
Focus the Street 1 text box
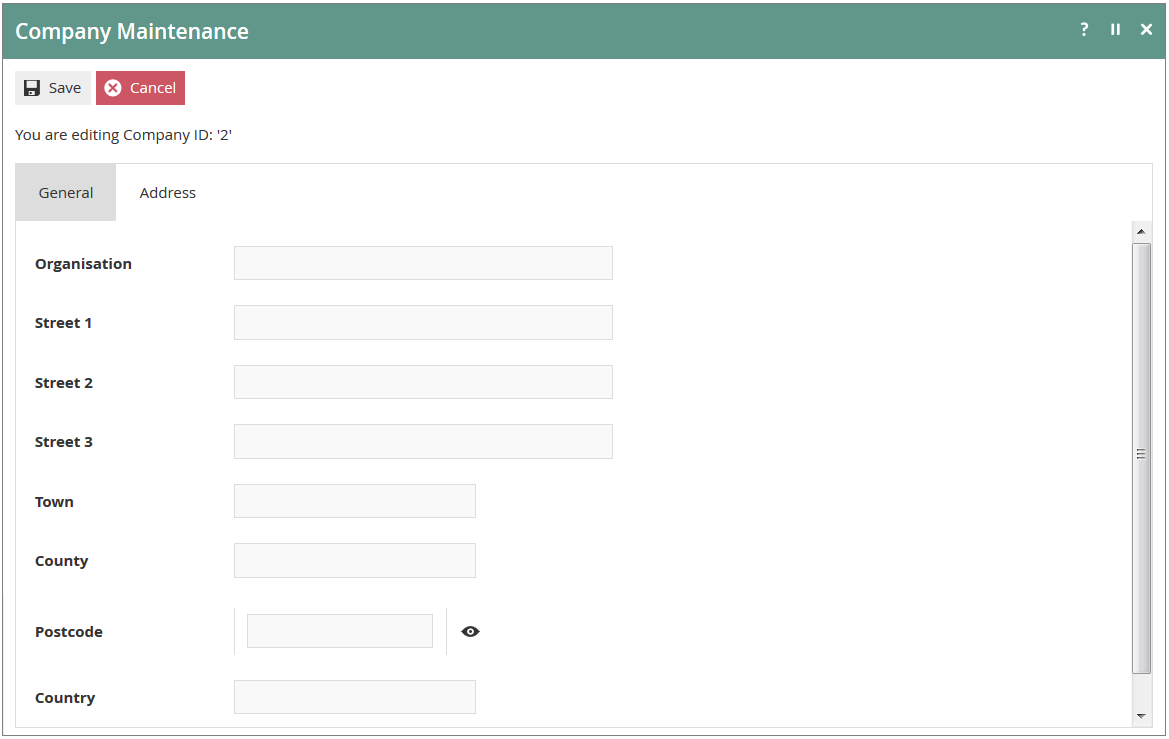(423, 322)
